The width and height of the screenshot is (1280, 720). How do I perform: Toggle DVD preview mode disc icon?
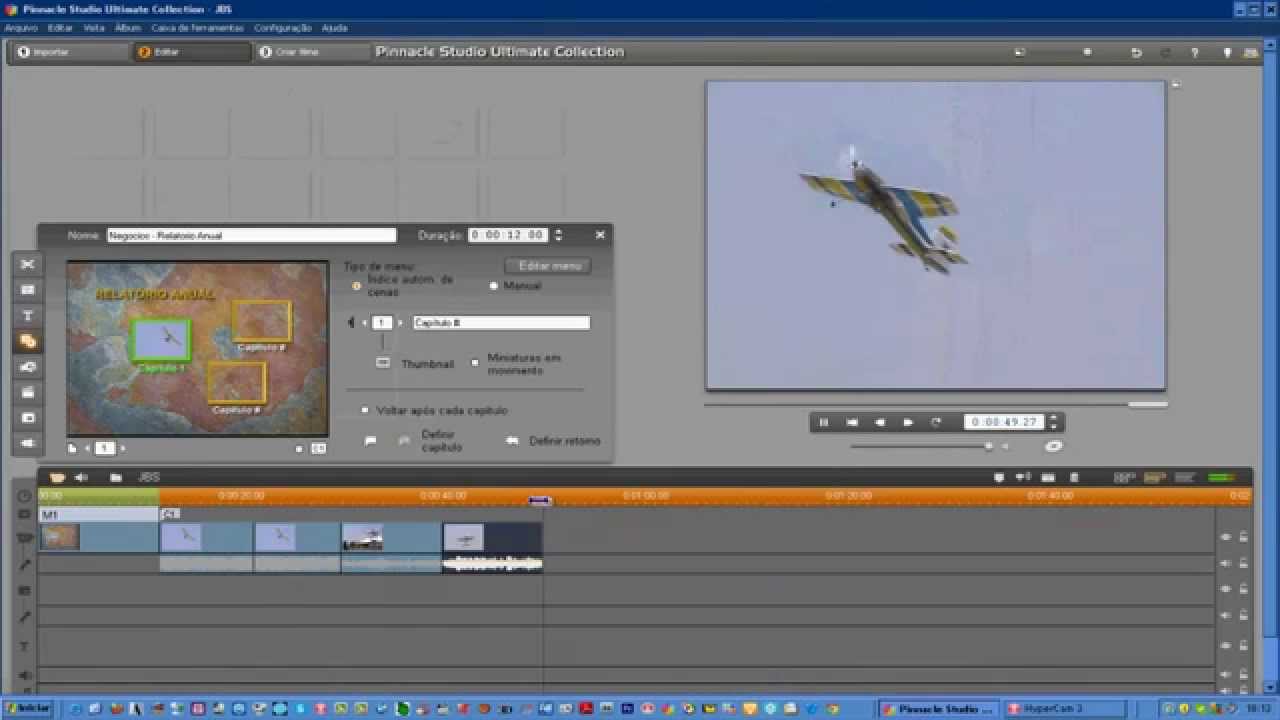(x=1053, y=446)
